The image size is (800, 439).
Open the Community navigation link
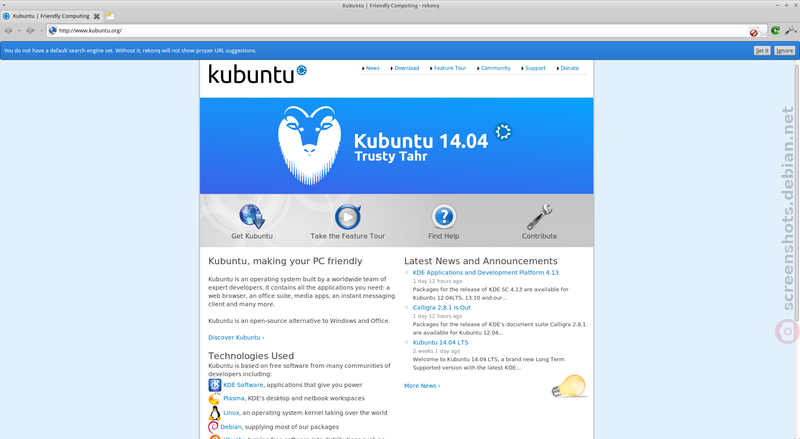tap(495, 68)
